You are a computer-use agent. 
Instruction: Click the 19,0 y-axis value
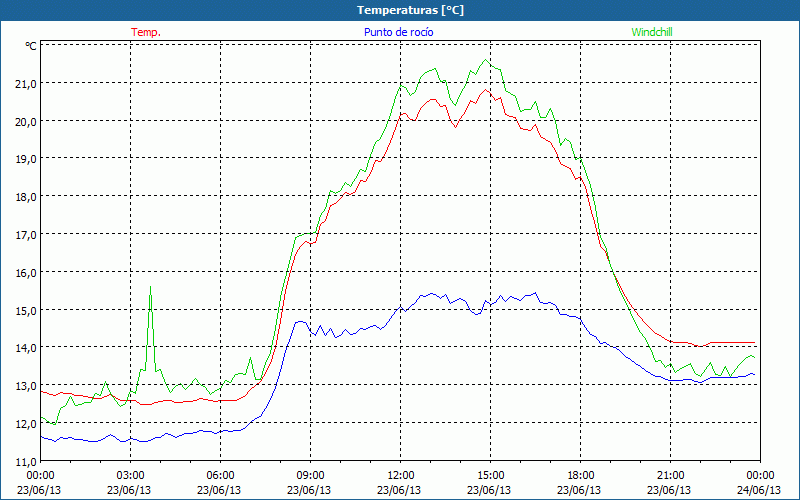(x=26, y=159)
